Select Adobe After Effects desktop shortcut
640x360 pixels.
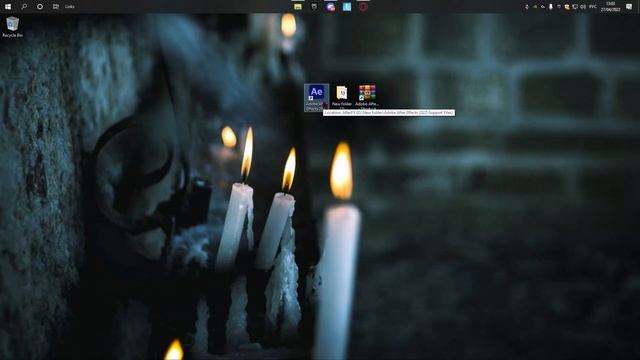click(316, 98)
